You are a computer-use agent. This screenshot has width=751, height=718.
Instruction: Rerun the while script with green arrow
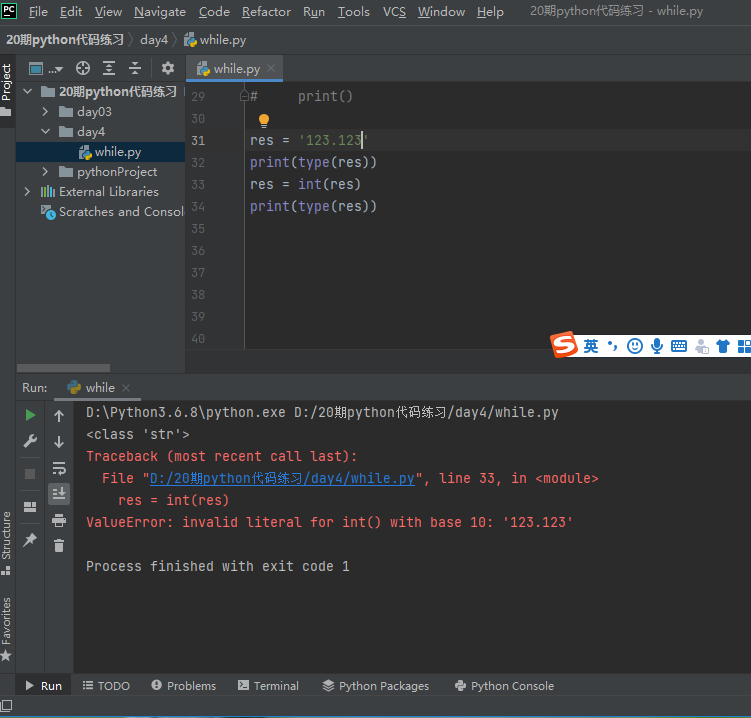[30, 415]
